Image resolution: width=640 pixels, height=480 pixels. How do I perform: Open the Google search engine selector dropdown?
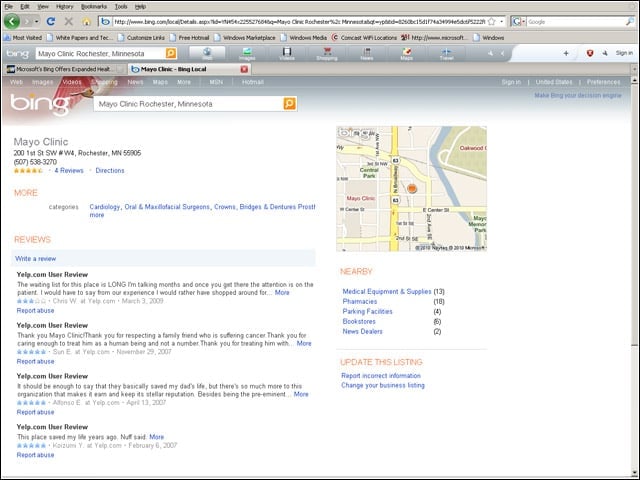click(x=519, y=22)
